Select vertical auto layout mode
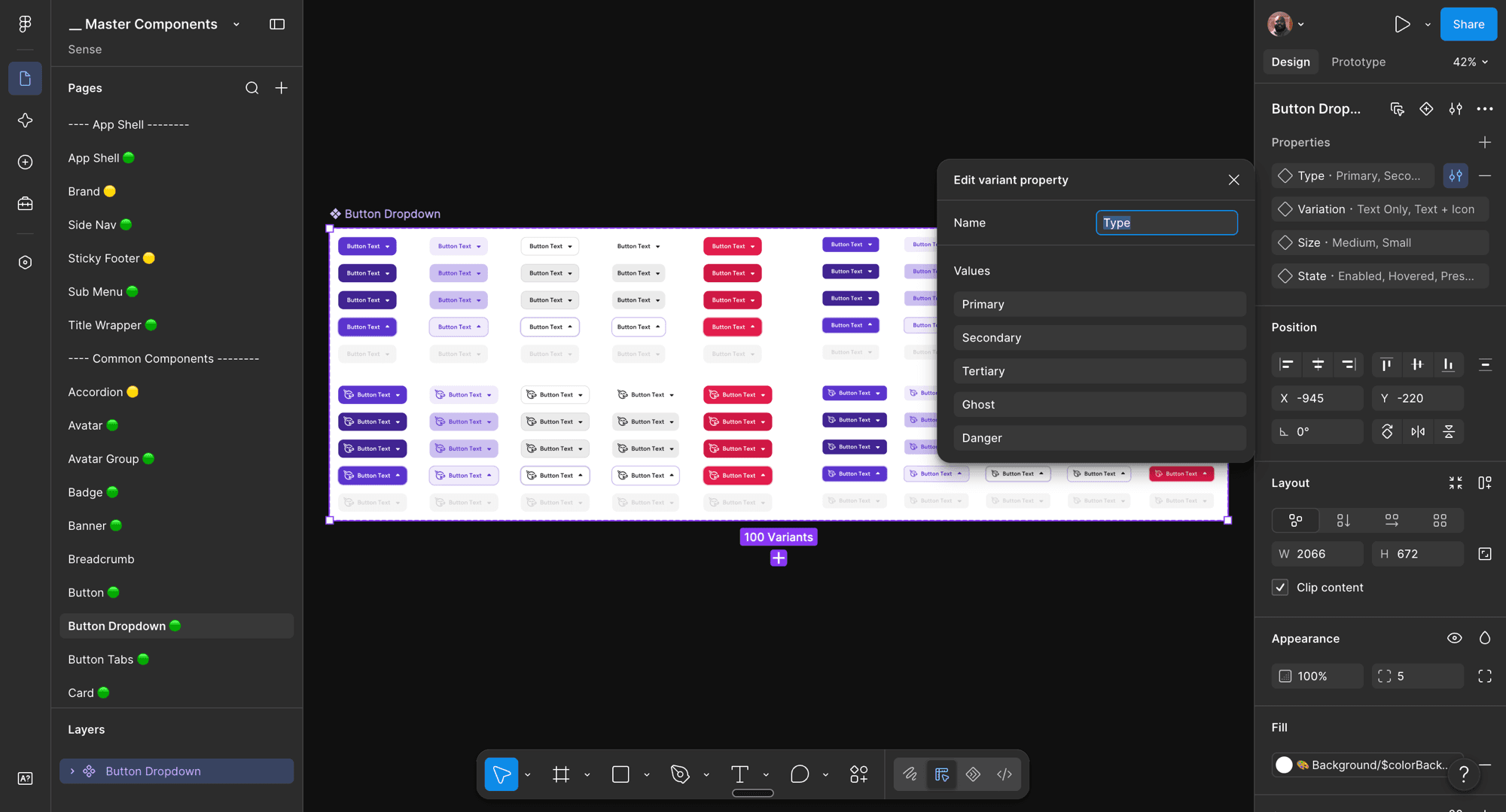This screenshot has width=1506, height=812. coord(1343,521)
